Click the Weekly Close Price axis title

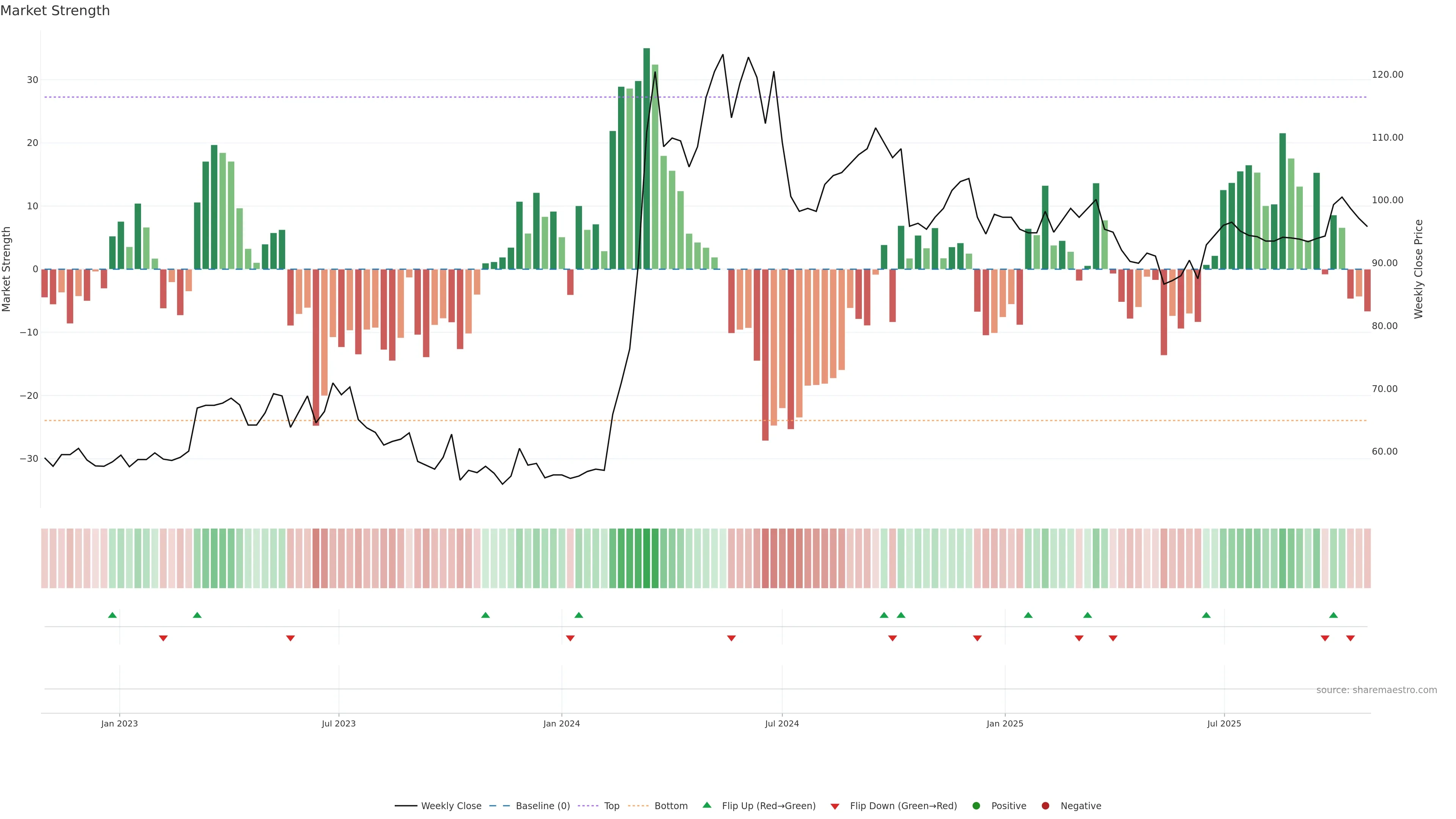pos(1419,269)
